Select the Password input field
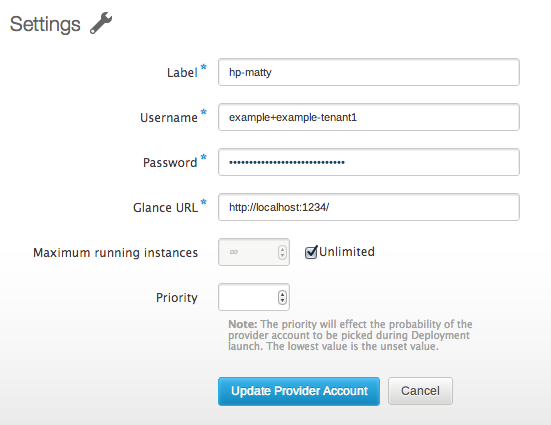 pyautogui.click(x=369, y=162)
